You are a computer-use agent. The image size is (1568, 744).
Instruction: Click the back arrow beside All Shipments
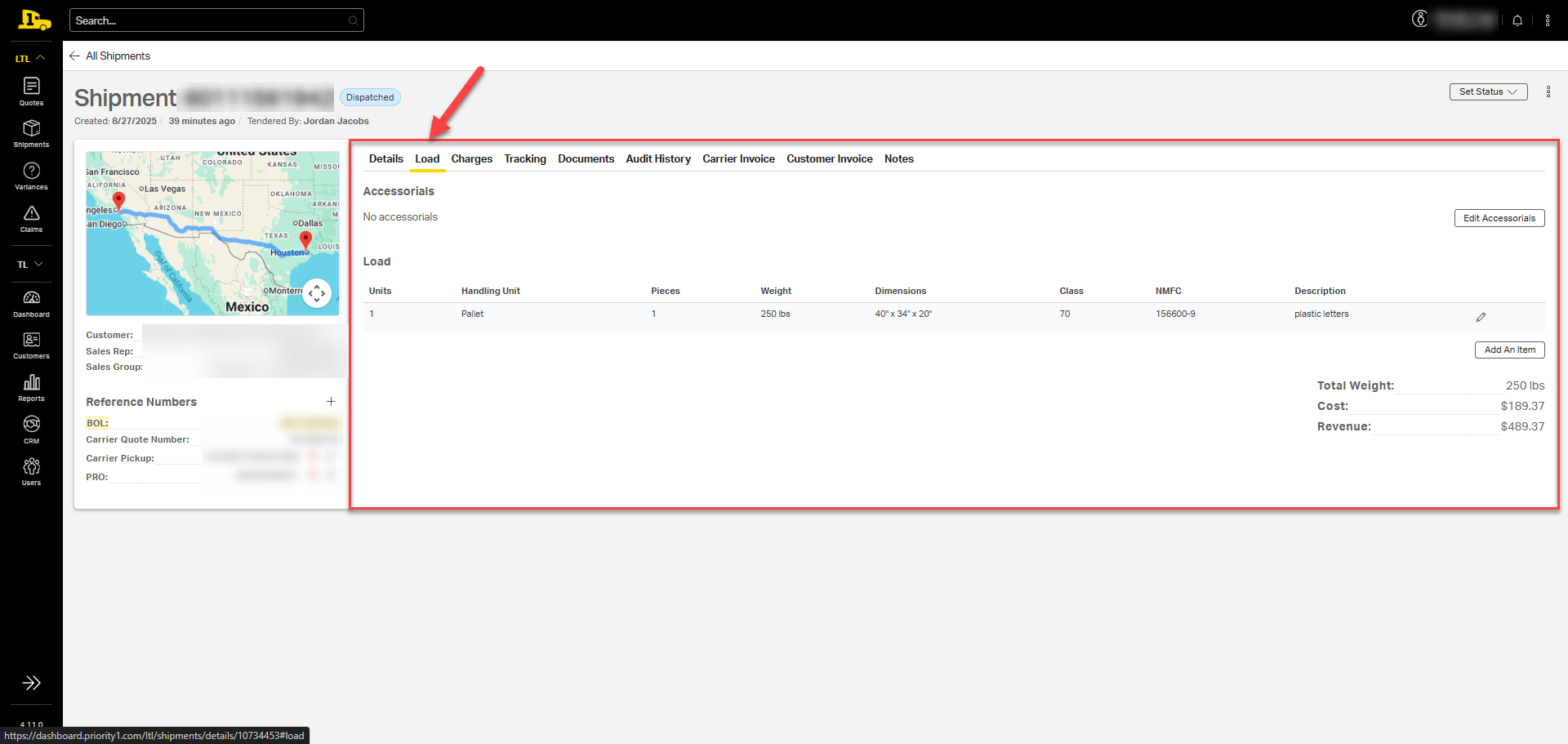click(74, 56)
